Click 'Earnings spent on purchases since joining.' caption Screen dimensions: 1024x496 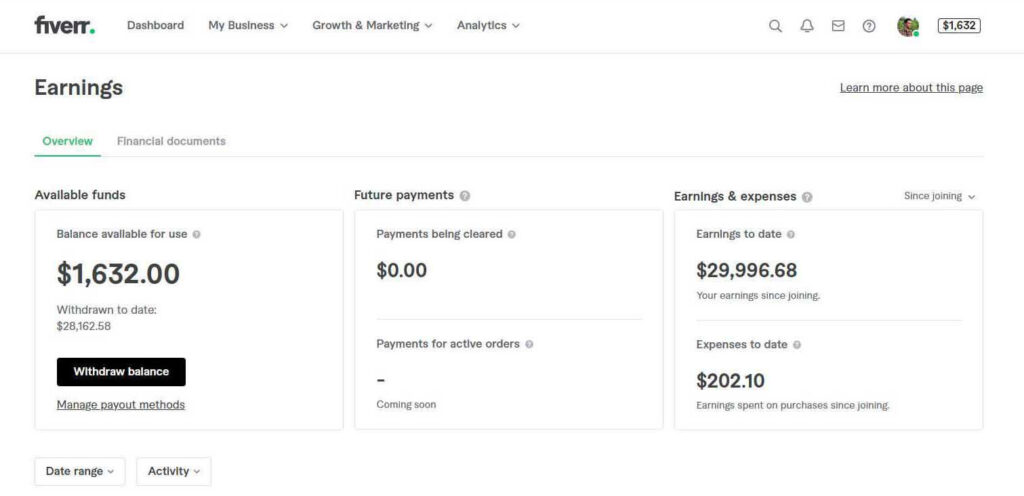[x=793, y=405]
